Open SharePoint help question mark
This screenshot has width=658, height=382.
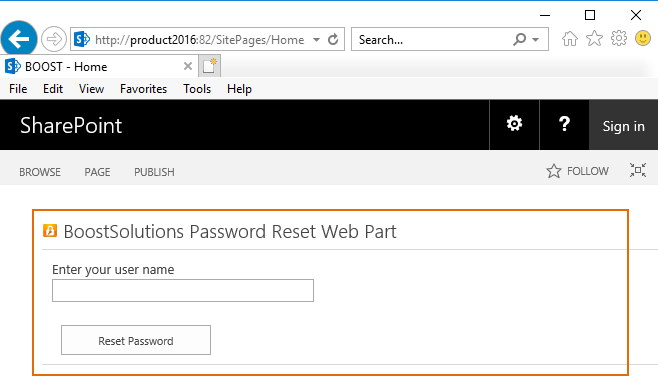point(564,124)
